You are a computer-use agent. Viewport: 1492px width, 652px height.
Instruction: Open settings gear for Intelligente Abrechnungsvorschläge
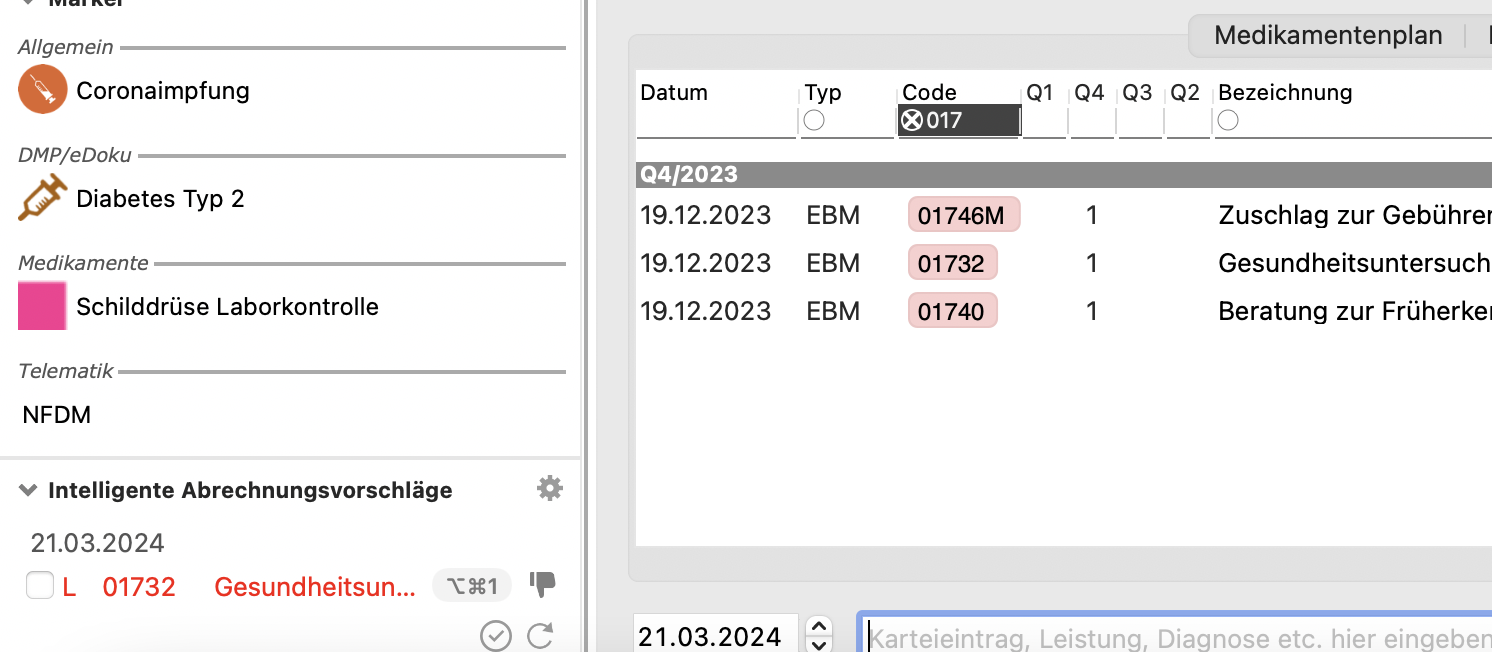(x=550, y=489)
